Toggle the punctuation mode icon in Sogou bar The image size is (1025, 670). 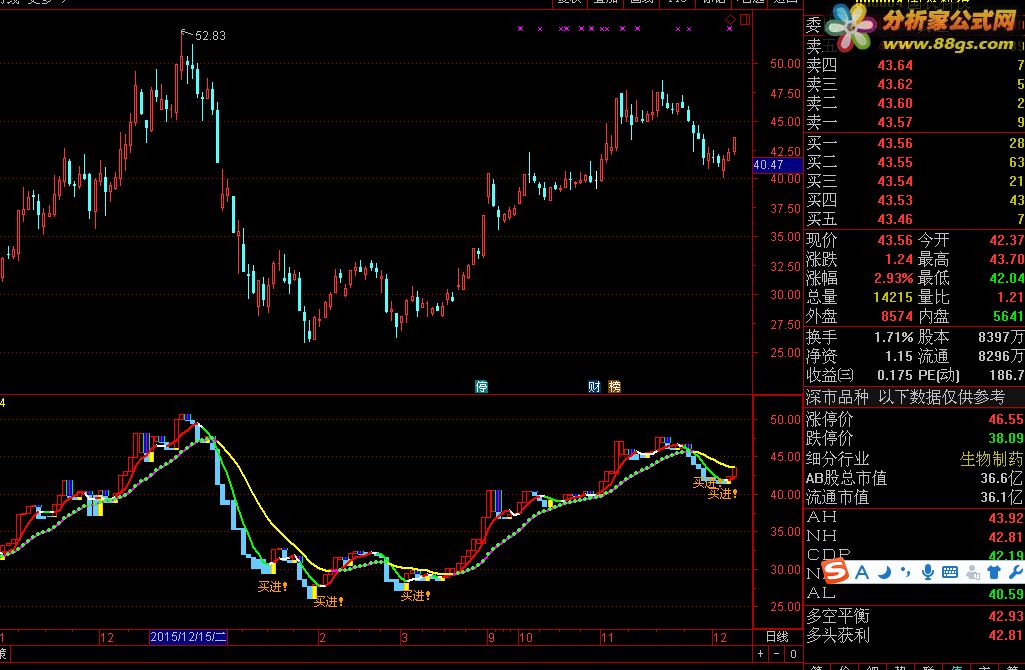pyautogui.click(x=905, y=573)
